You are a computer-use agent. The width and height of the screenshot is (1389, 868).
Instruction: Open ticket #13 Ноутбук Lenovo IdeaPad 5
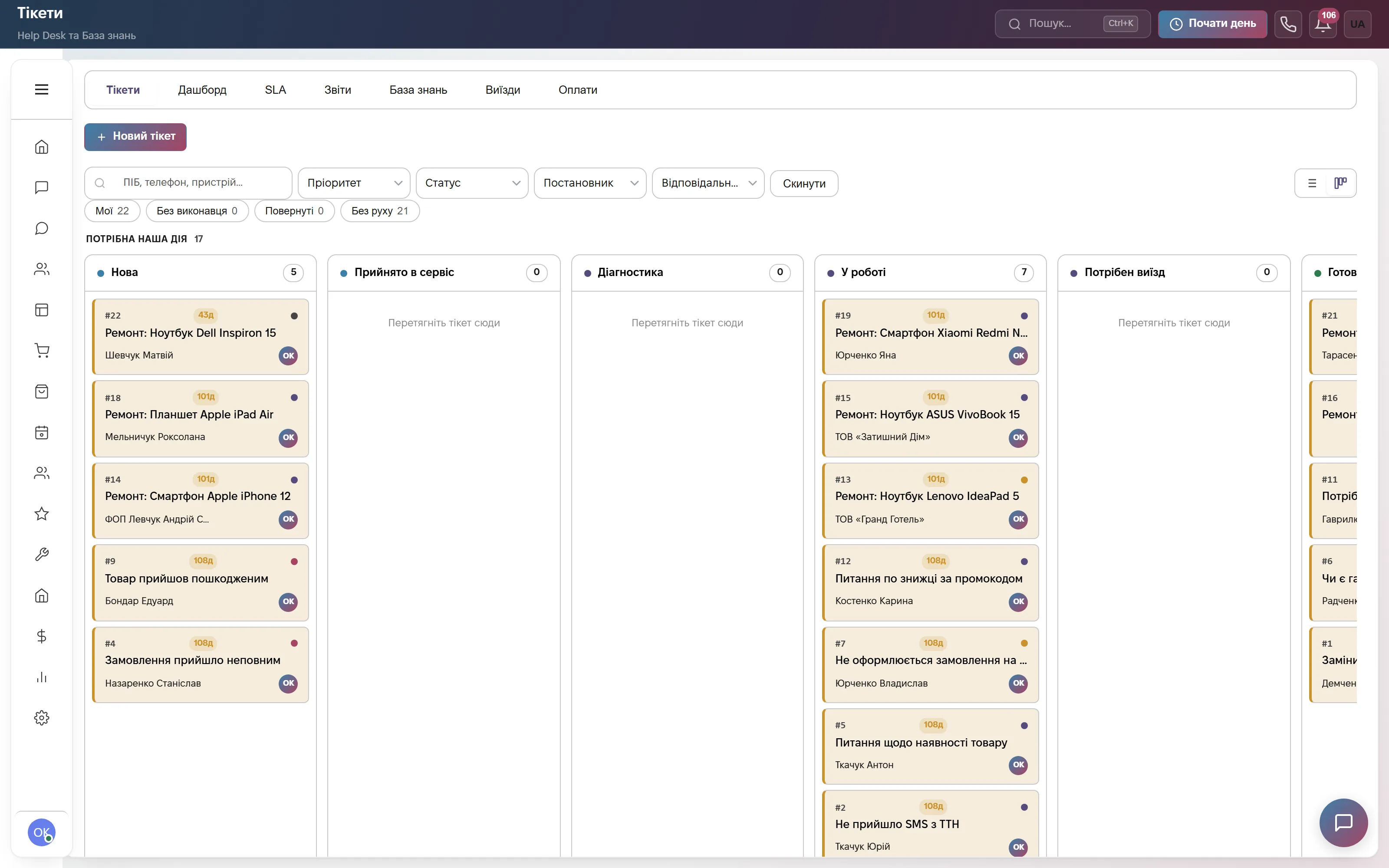[930, 500]
